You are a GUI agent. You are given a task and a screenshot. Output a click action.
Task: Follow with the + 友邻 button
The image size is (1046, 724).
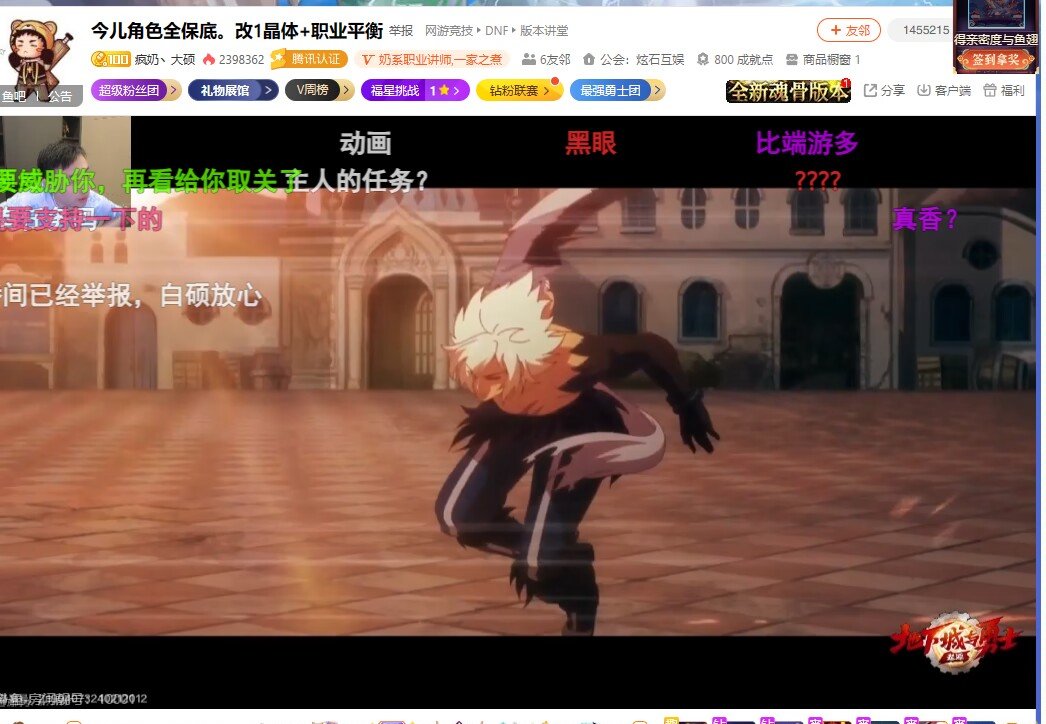(x=849, y=30)
